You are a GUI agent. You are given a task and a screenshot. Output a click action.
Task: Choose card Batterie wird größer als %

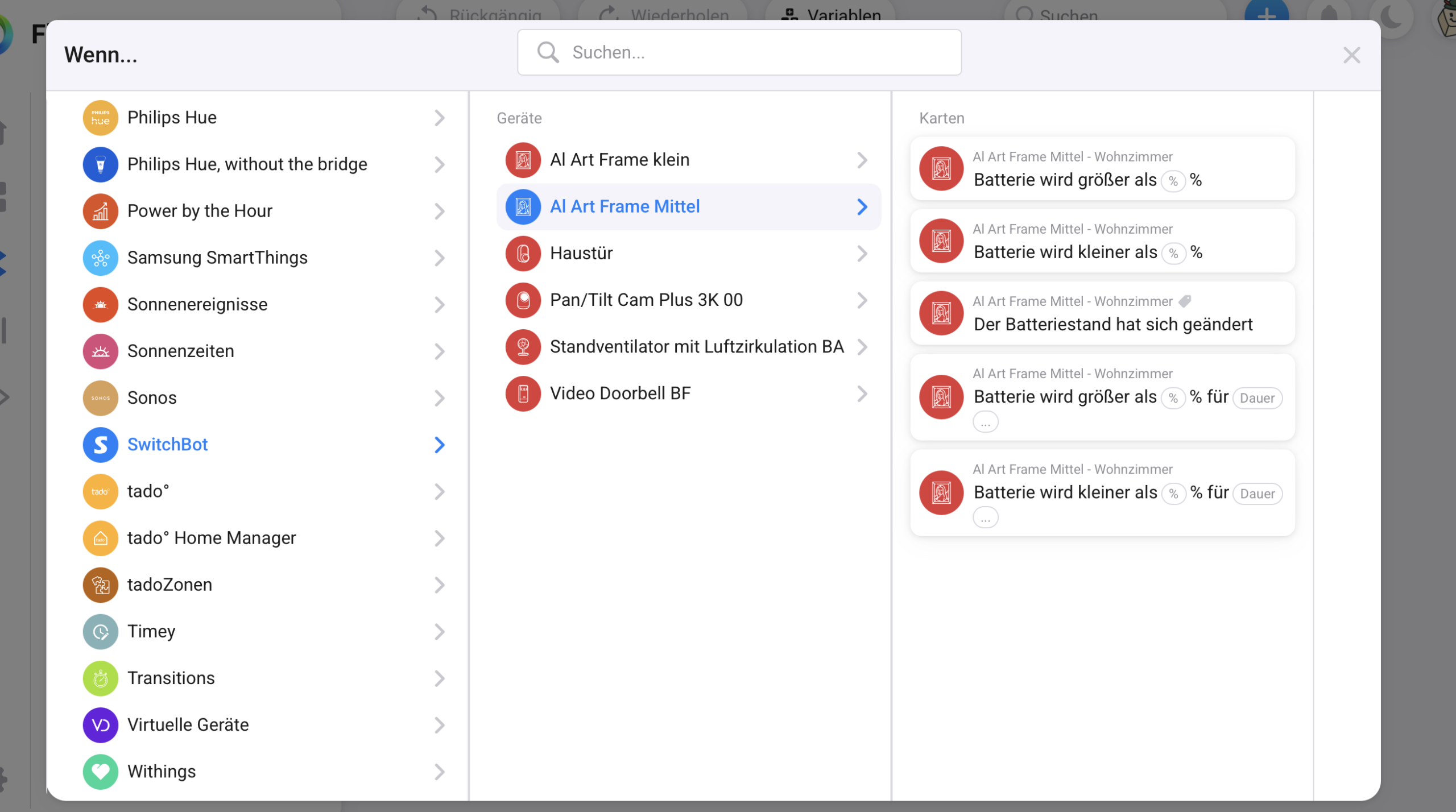point(1102,168)
